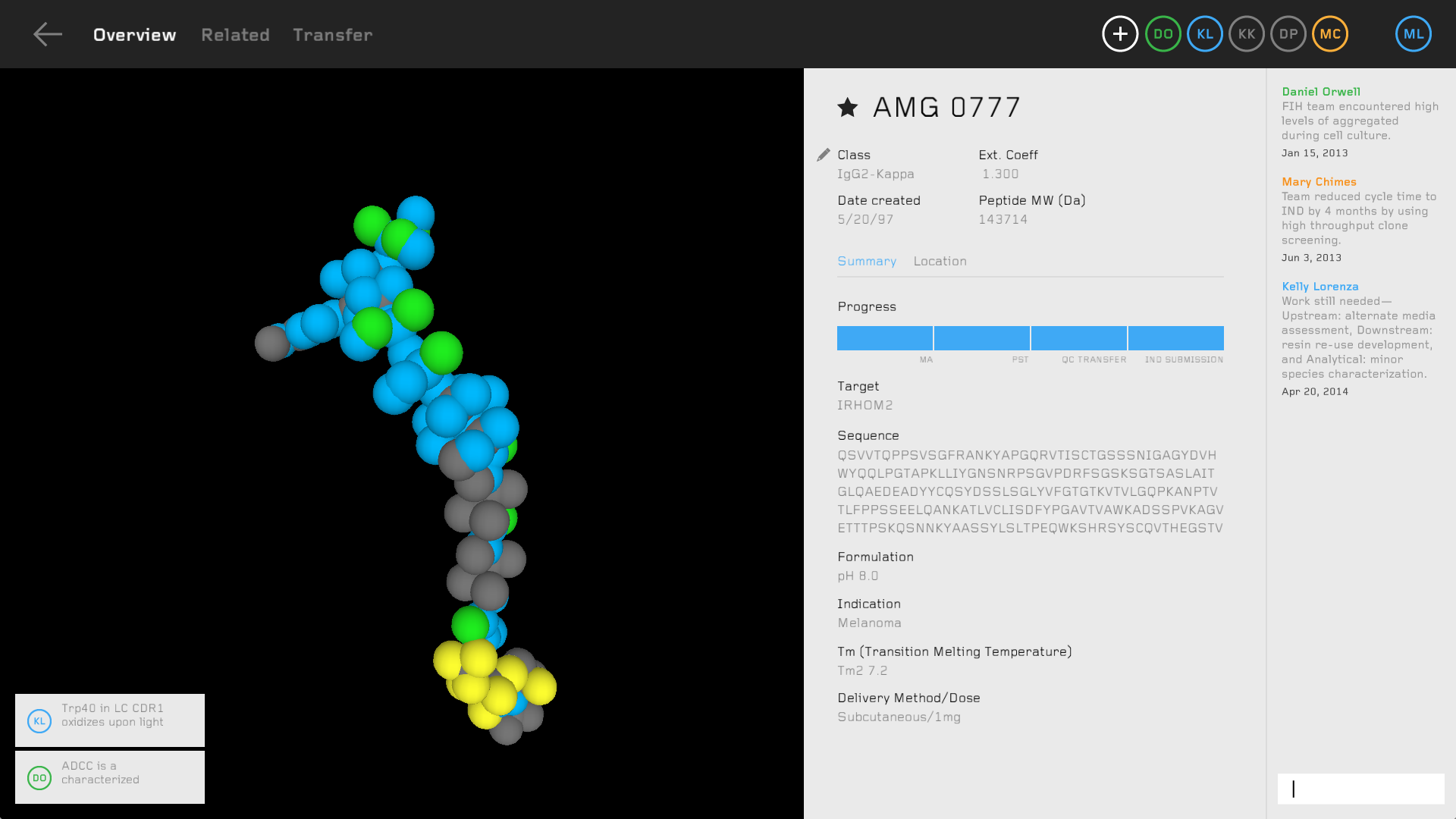Navigate back using the arrow icon

[x=47, y=34]
